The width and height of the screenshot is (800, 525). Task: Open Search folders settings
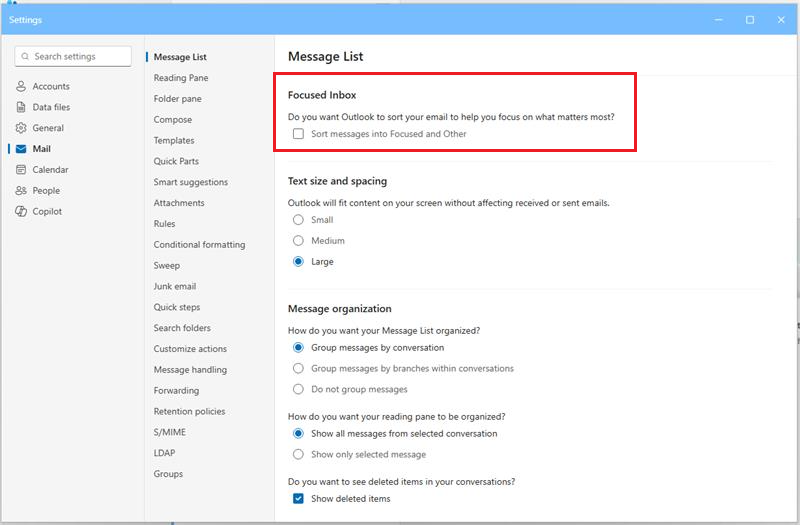point(182,328)
